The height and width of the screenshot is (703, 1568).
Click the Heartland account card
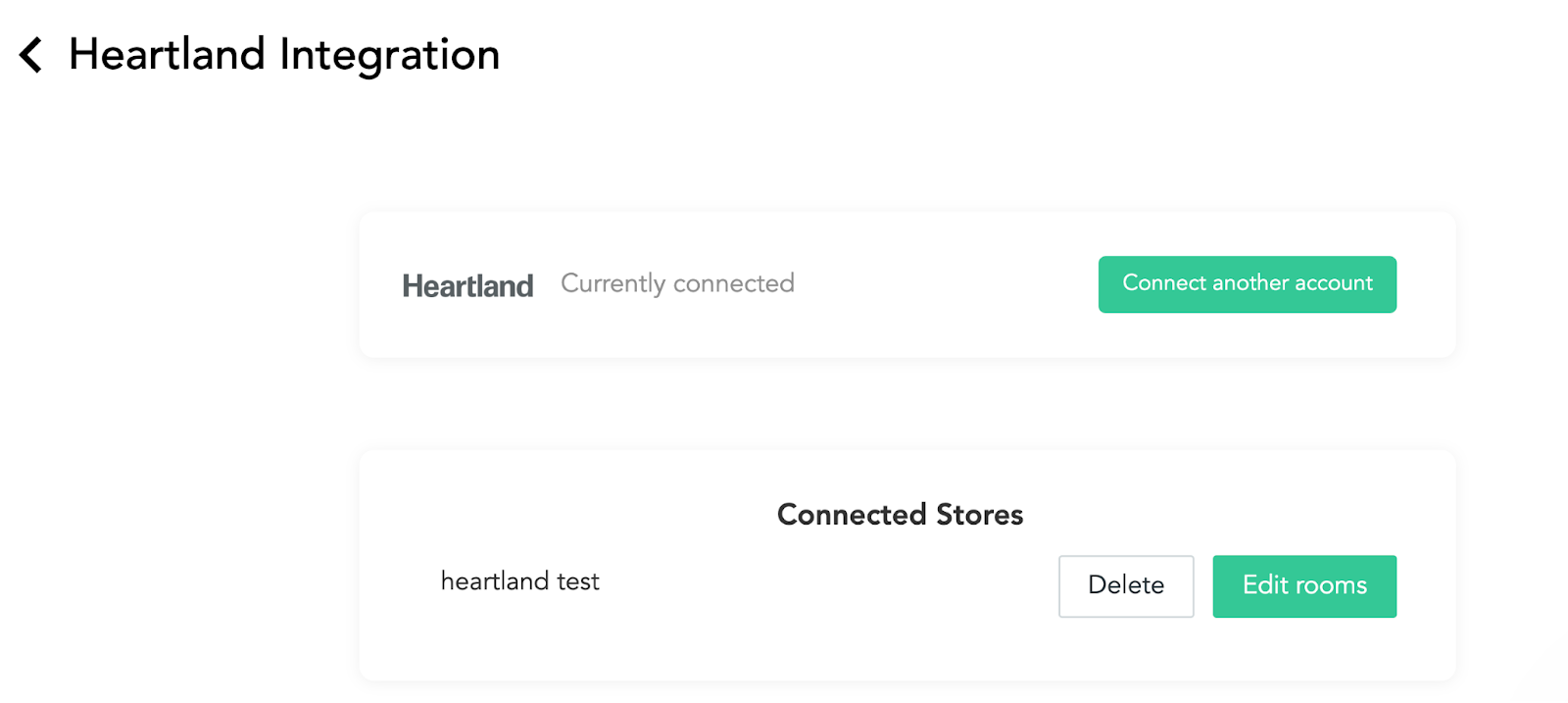point(906,284)
